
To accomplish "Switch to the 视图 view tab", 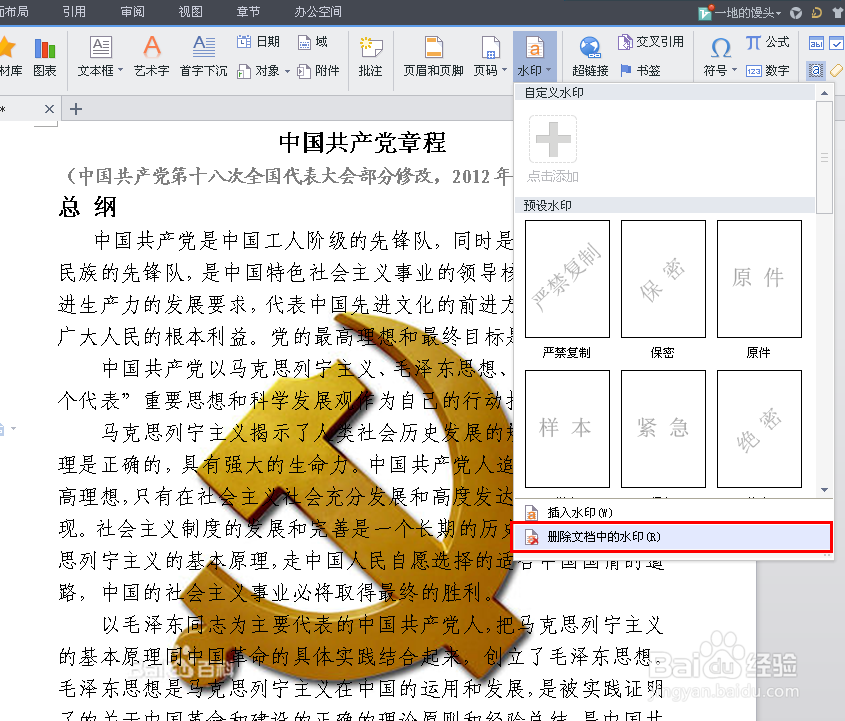I will point(191,13).
